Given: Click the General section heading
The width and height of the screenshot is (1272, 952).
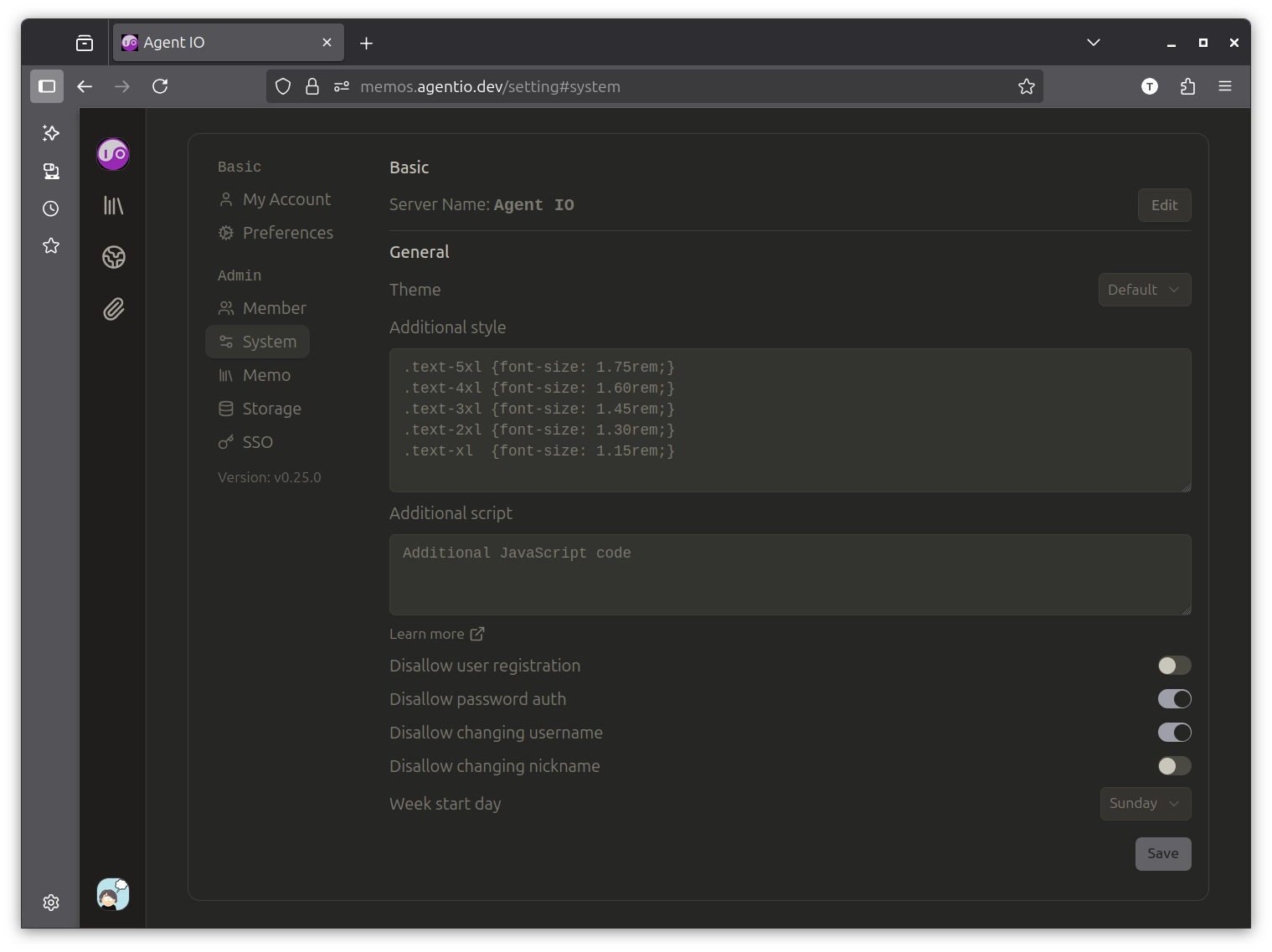Looking at the screenshot, I should point(420,252).
